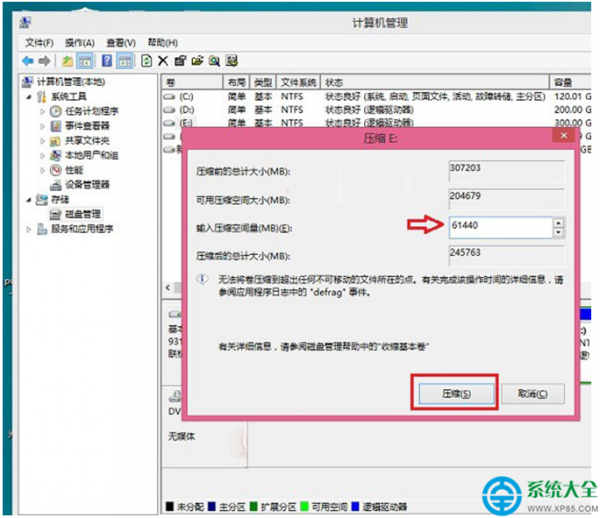Click the 容量 column header
This screenshot has width=600, height=518.
coord(570,82)
